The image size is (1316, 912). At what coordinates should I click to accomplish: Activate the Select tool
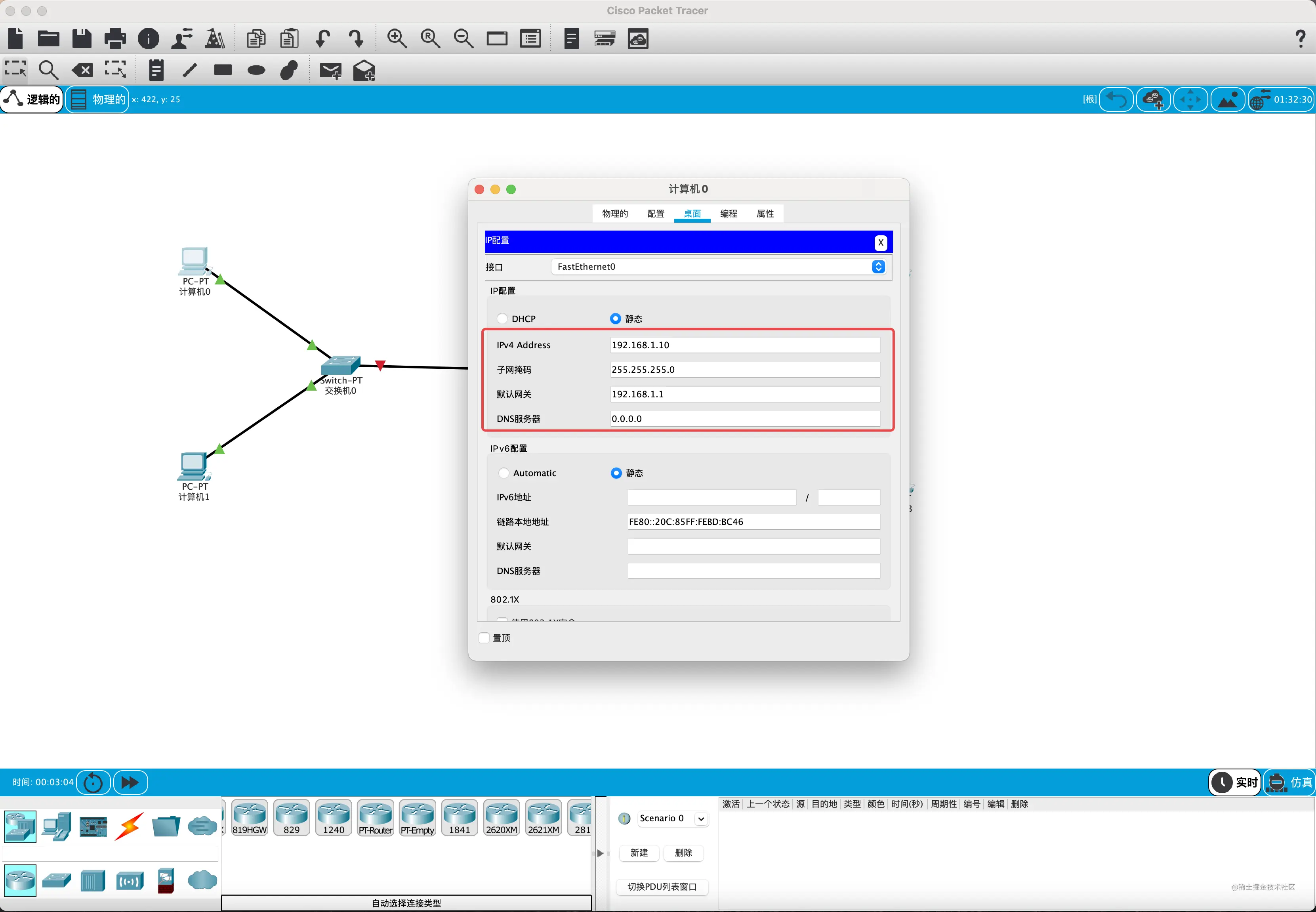point(15,70)
